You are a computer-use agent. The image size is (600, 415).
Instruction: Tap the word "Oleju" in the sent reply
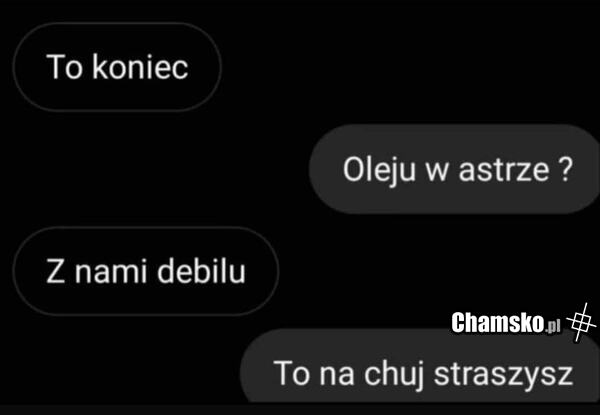pyautogui.click(x=379, y=171)
